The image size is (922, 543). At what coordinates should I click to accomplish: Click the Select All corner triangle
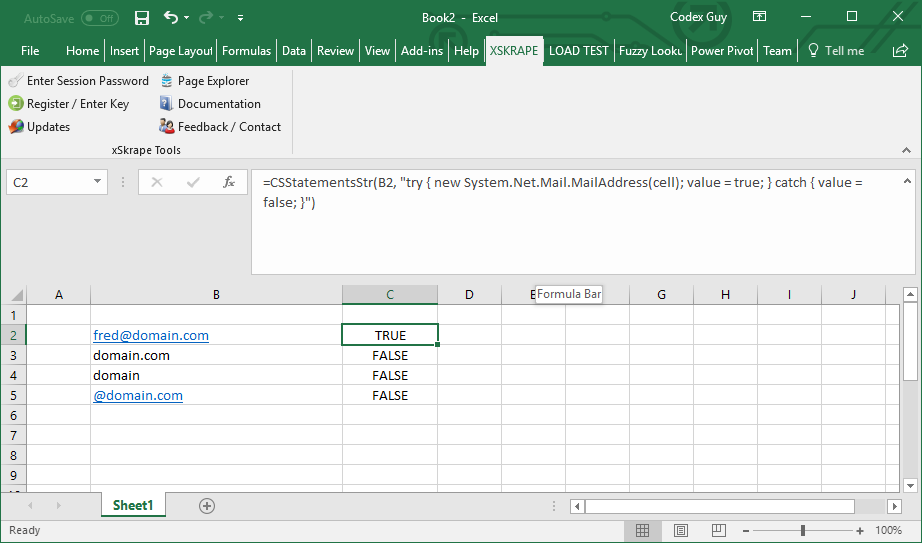16,295
